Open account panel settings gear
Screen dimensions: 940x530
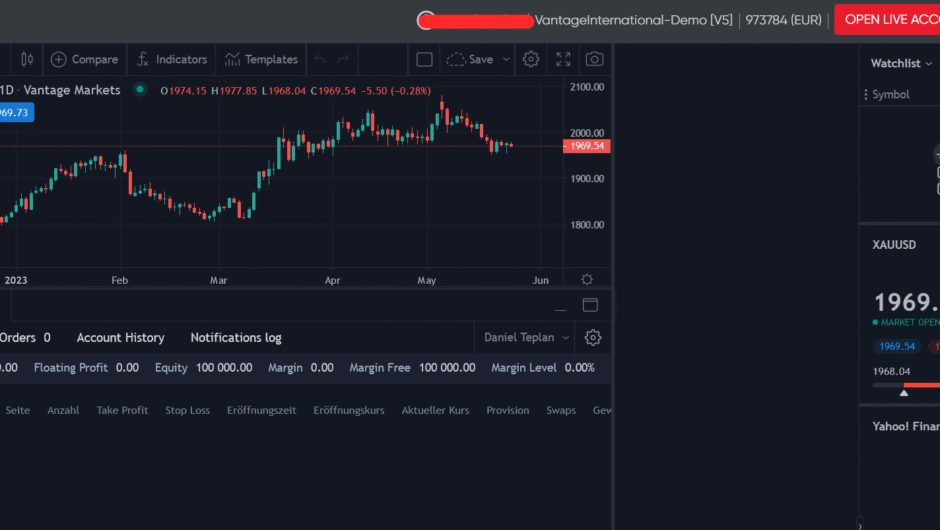(593, 338)
